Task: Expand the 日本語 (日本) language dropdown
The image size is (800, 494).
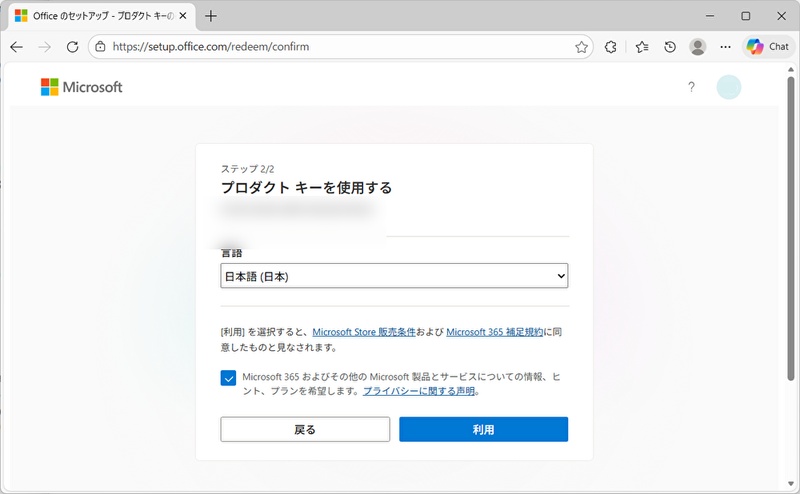Action: click(394, 276)
